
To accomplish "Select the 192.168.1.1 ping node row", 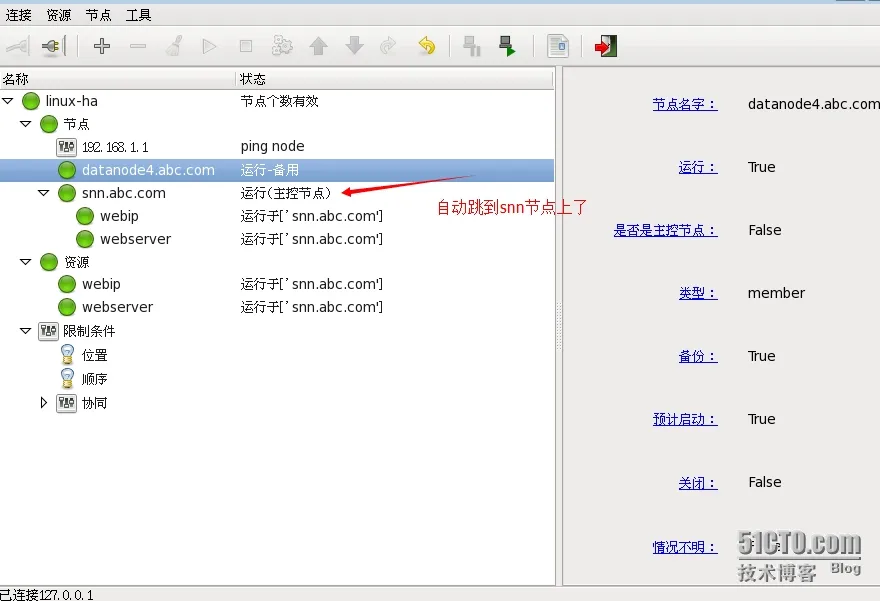I will pyautogui.click(x=277, y=147).
